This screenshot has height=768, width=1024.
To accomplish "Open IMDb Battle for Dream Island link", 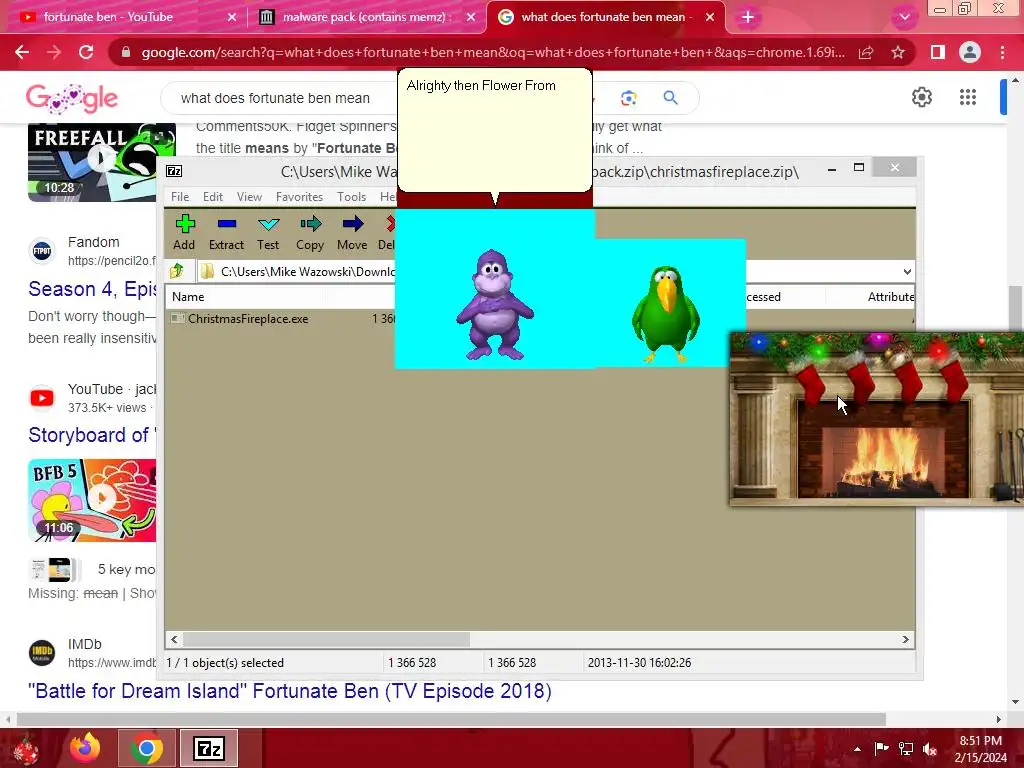I will [290, 691].
